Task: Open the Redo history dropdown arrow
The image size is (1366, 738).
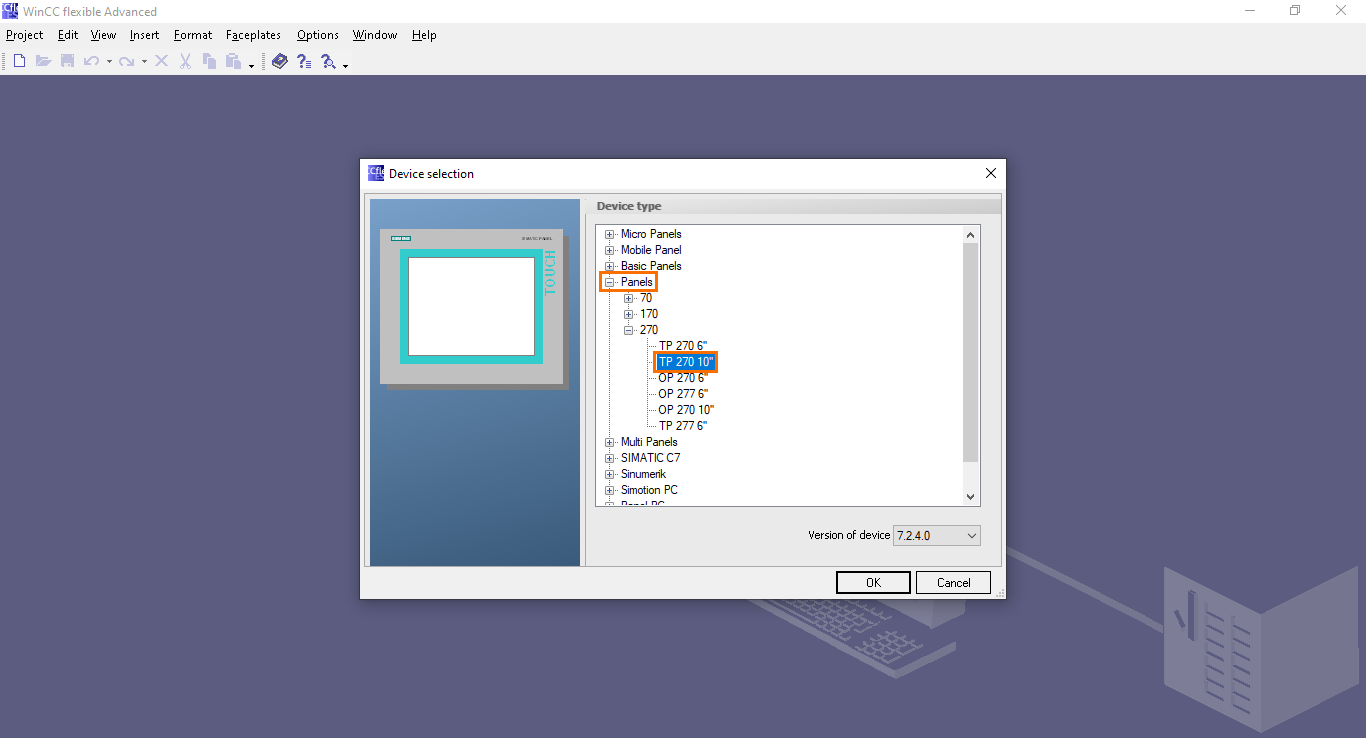Action: point(144,62)
